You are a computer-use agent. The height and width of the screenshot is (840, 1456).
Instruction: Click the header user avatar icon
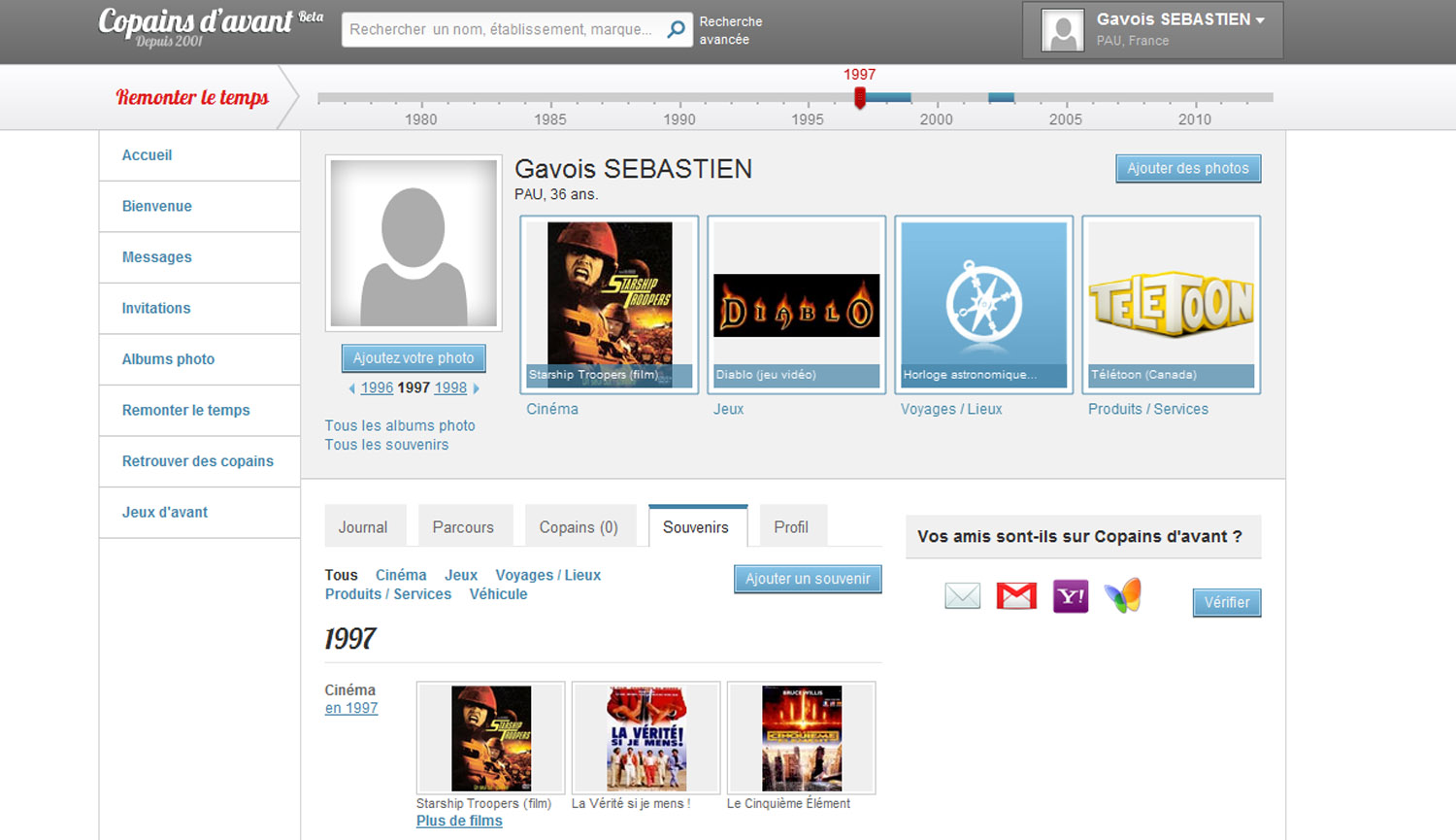(1062, 31)
